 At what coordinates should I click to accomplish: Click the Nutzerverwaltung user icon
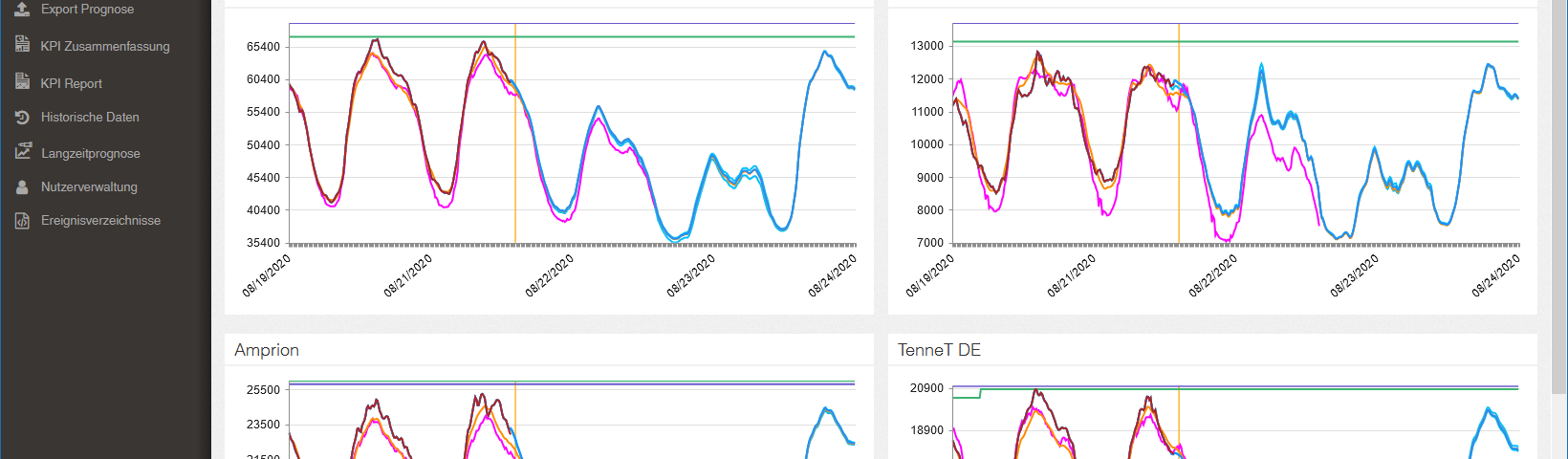[22, 187]
